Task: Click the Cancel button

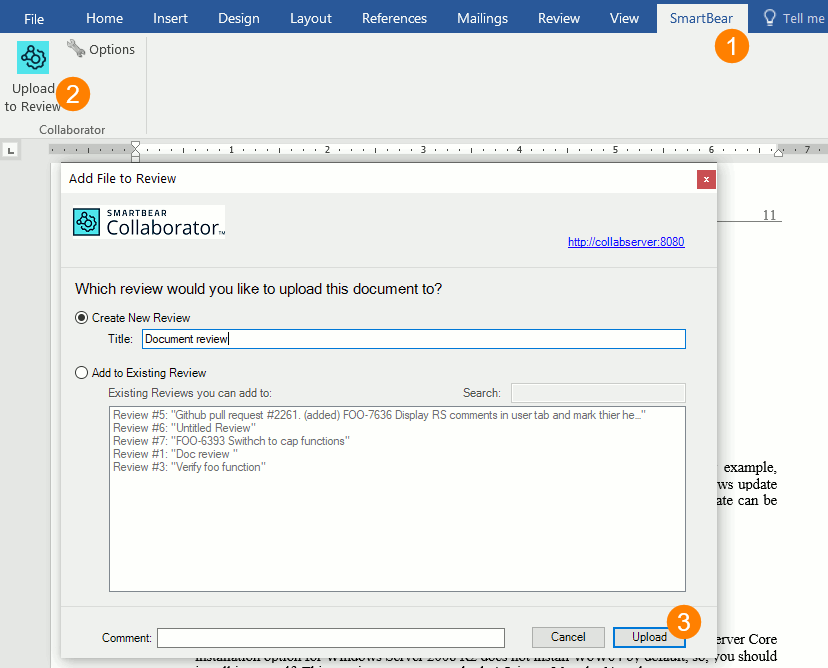Action: tap(568, 637)
